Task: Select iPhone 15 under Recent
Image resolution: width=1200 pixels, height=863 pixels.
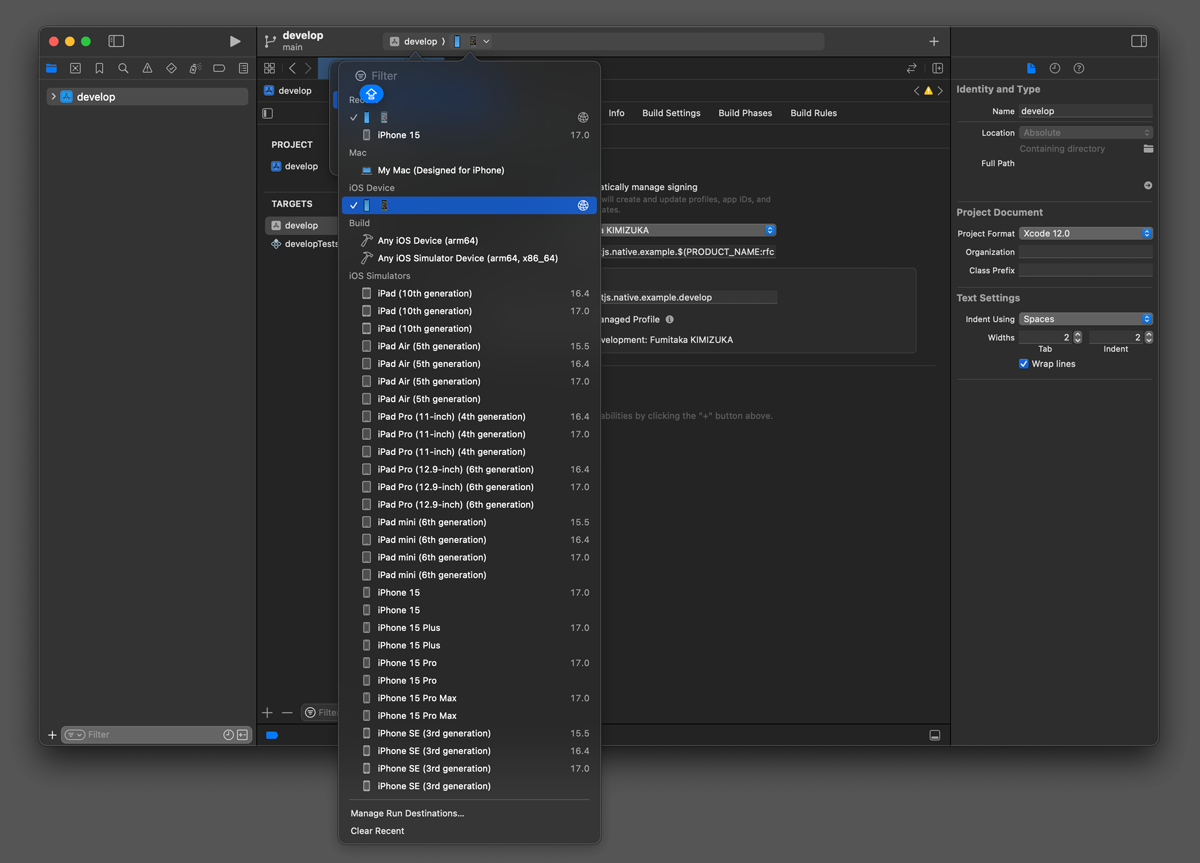Action: point(469,135)
